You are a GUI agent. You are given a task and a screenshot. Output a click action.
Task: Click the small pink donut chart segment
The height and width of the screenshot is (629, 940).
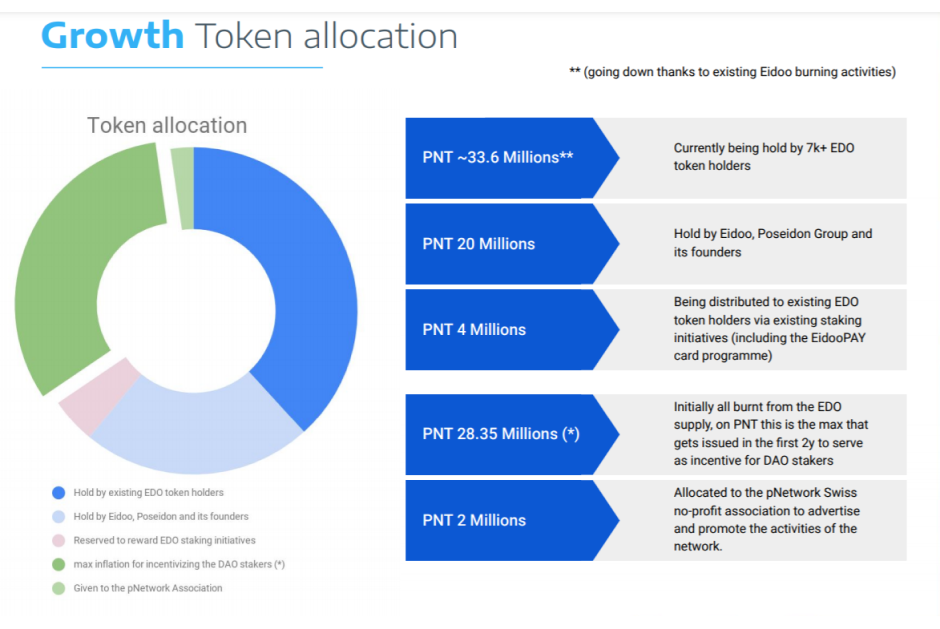pyautogui.click(x=99, y=396)
